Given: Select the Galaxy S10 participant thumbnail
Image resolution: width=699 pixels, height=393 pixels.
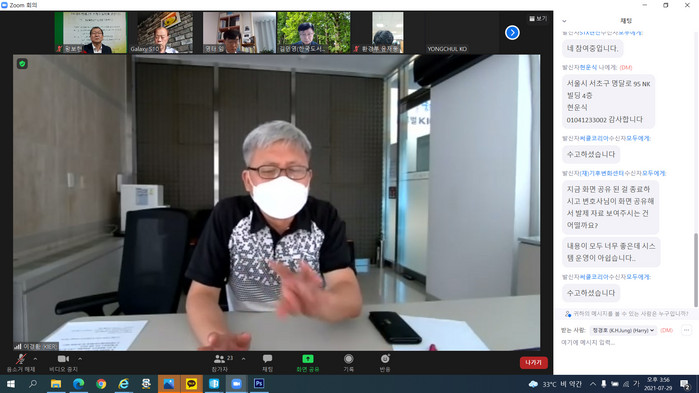Looking at the screenshot, I should pos(165,33).
